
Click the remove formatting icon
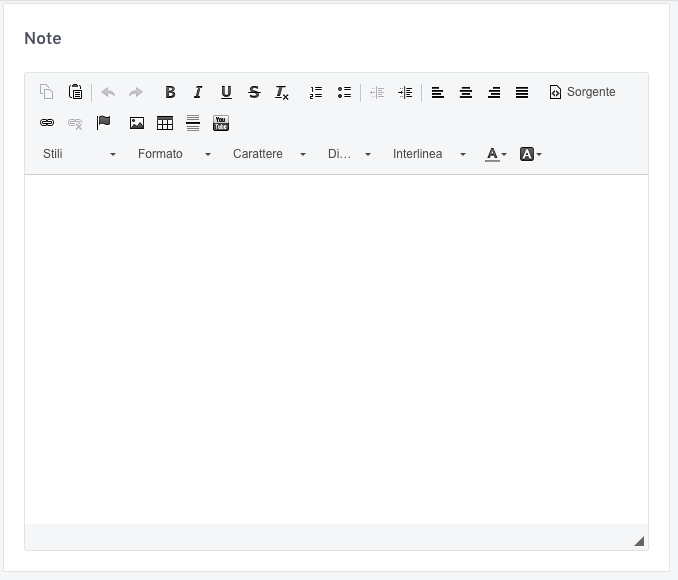click(x=282, y=92)
